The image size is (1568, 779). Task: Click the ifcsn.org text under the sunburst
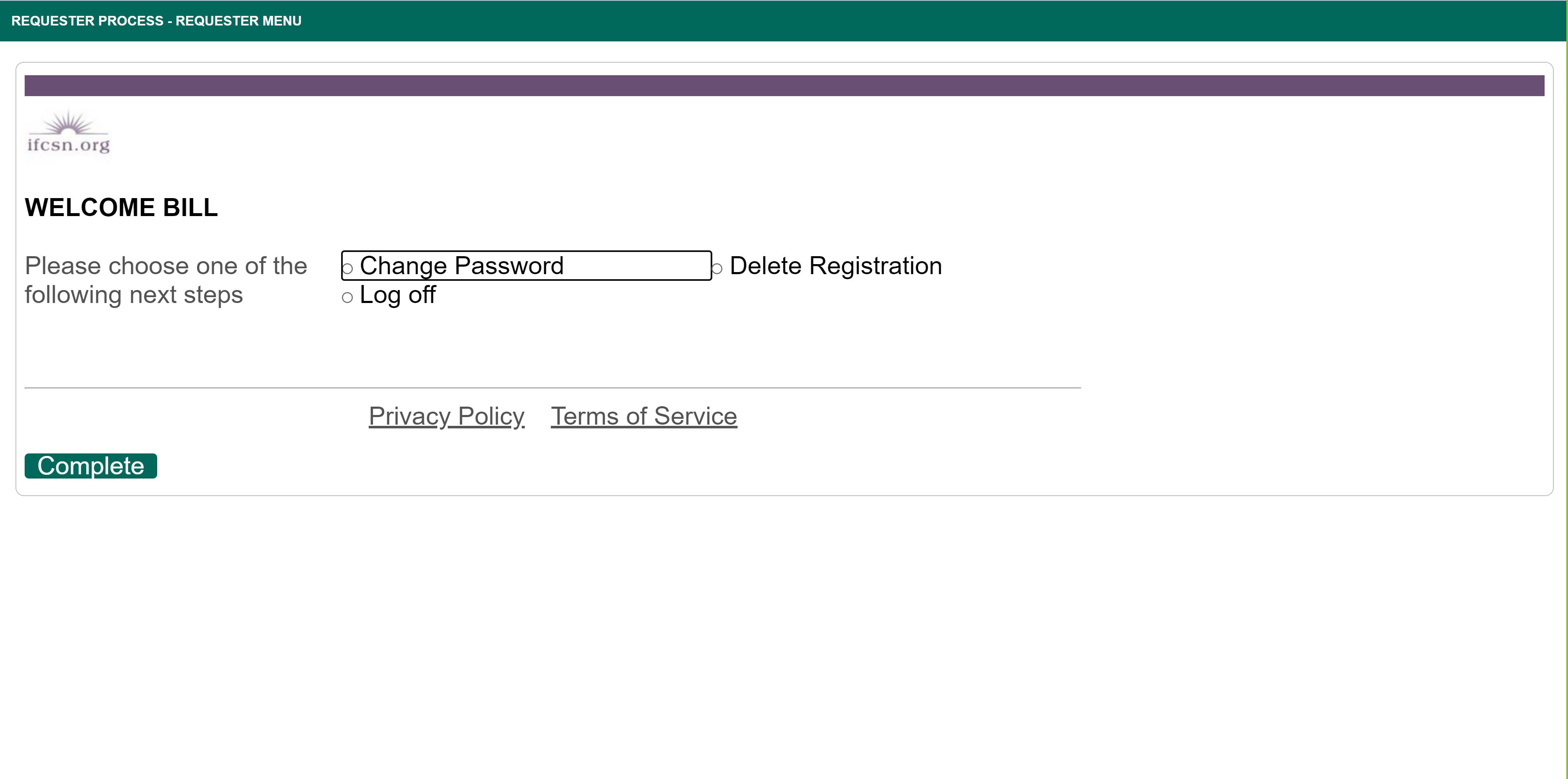point(69,145)
